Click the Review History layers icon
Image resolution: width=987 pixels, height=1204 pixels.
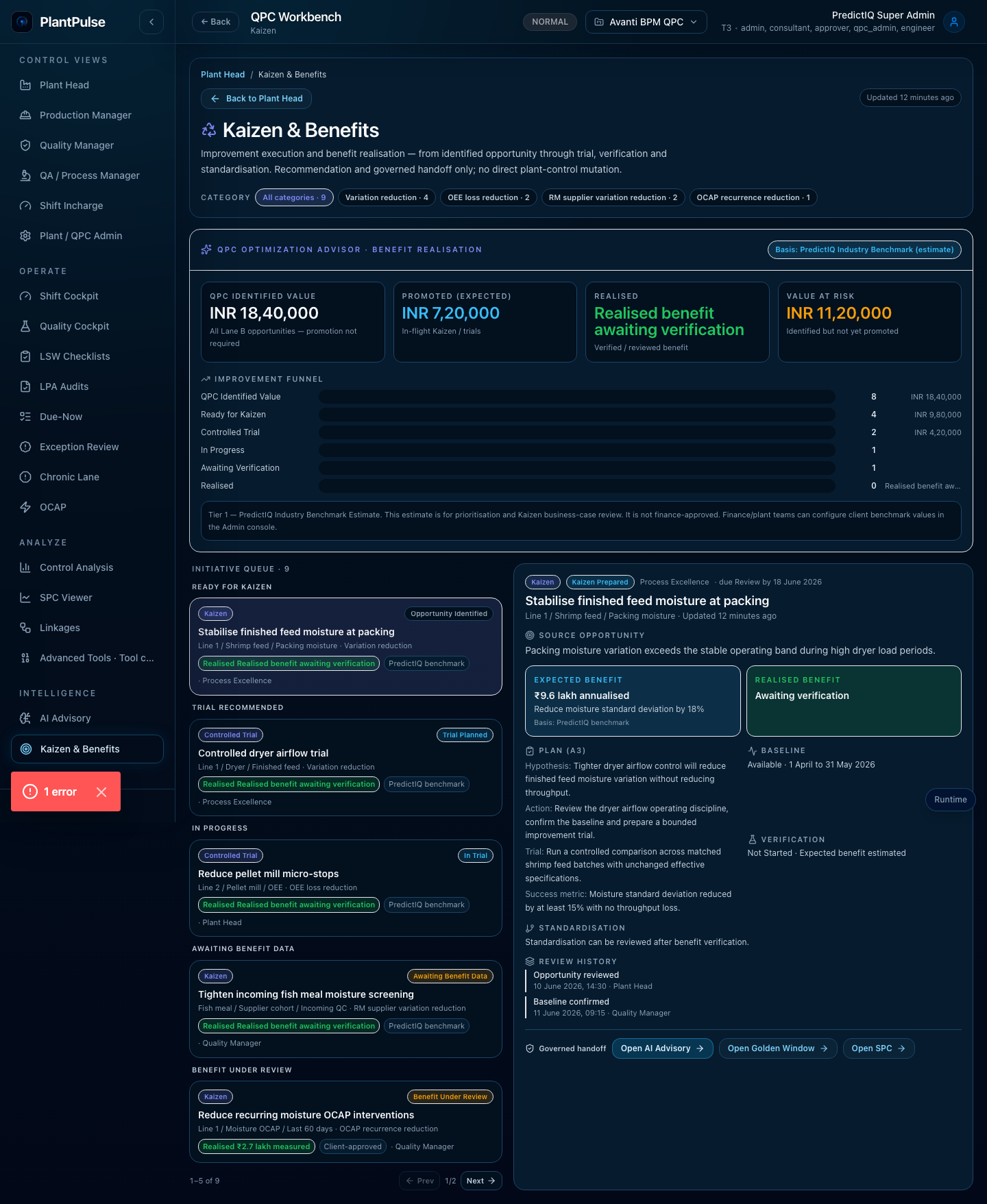coord(530,961)
